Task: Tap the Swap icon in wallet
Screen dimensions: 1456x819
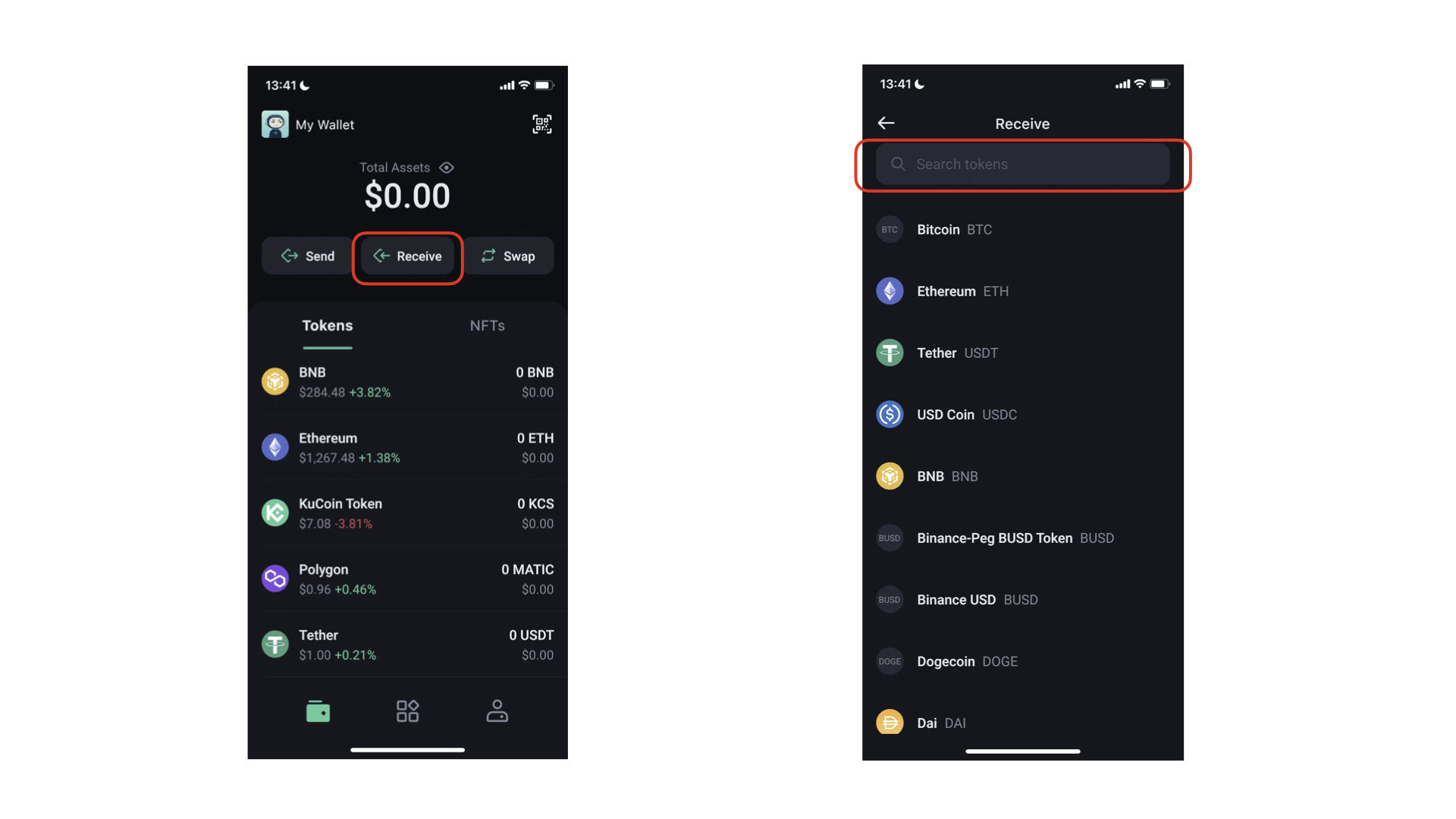Action: pyautogui.click(x=511, y=256)
